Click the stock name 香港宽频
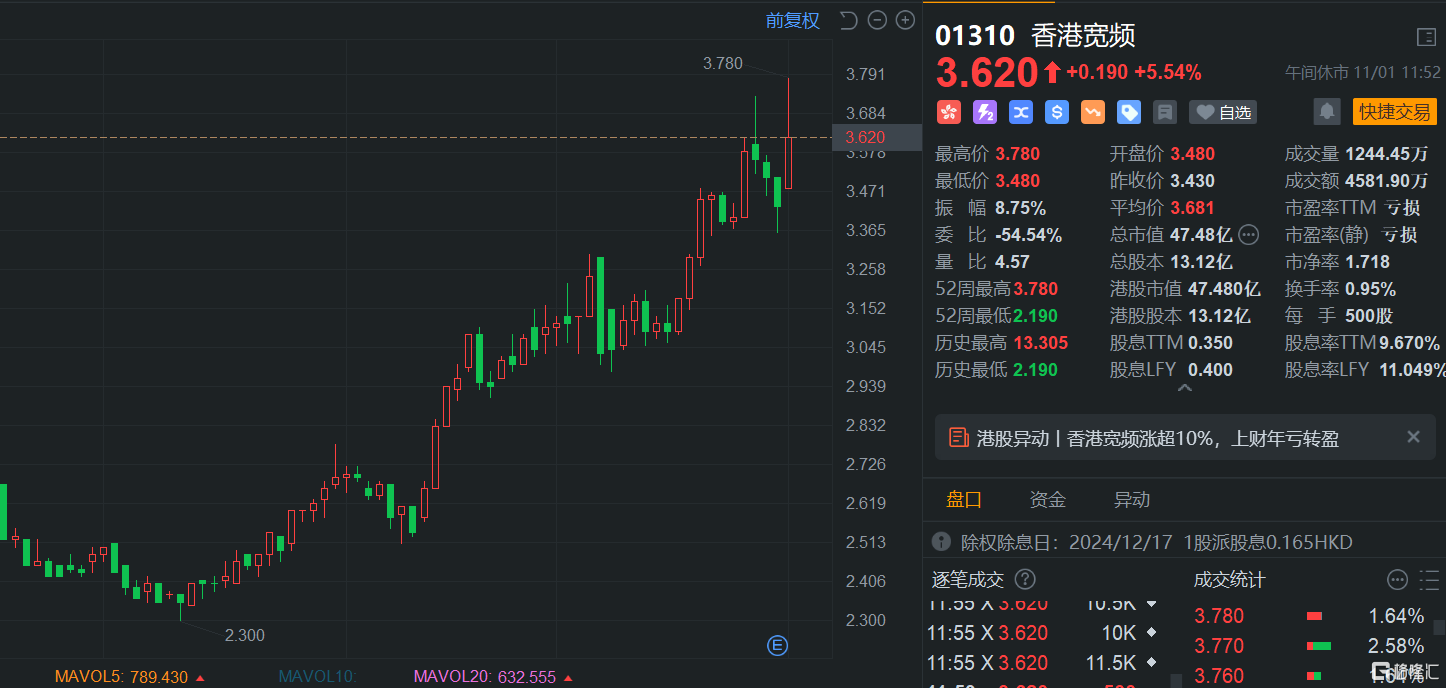Screen dimensions: 1446x688 point(1084,36)
